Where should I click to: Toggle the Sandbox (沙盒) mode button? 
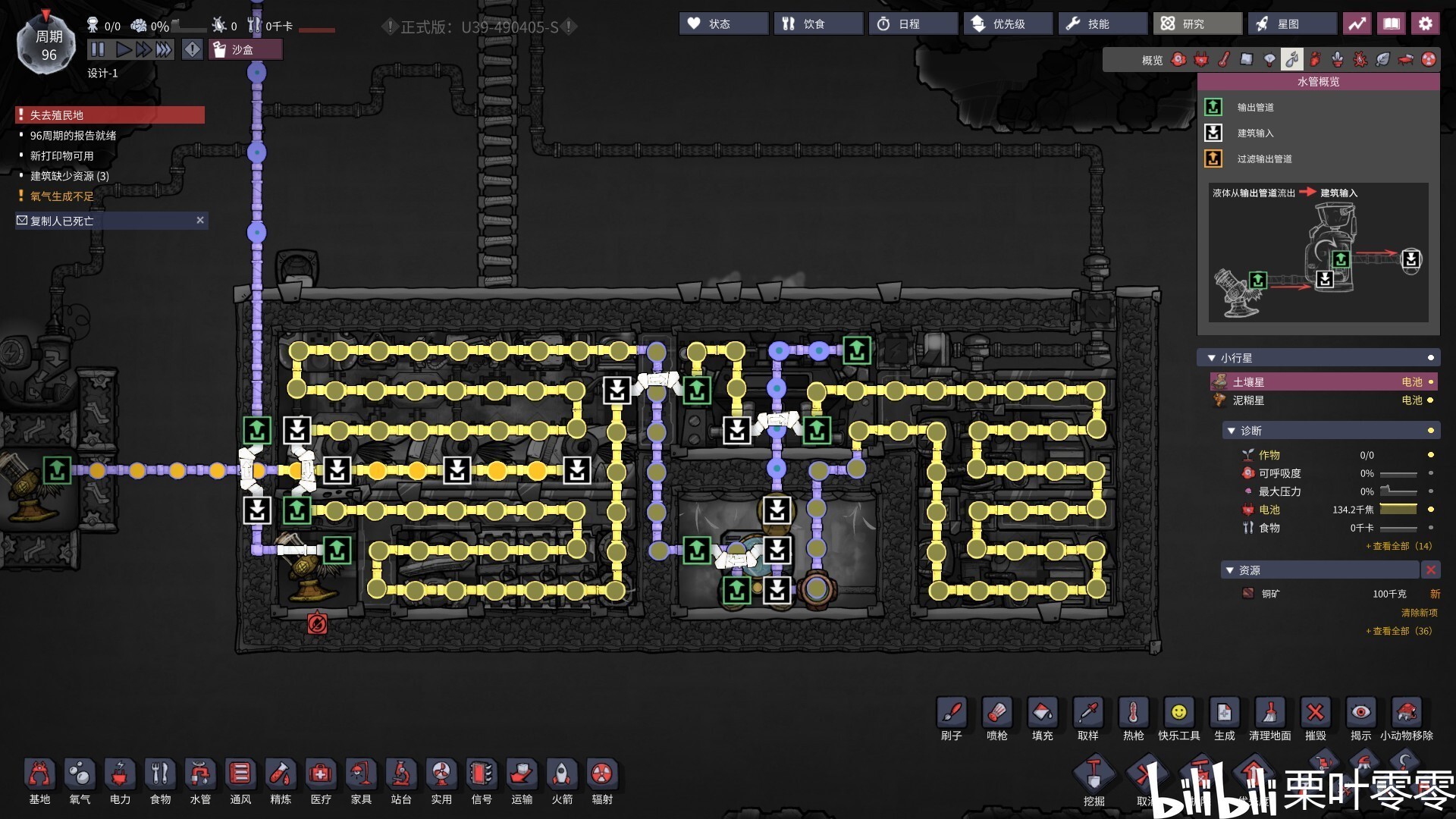click(x=245, y=49)
